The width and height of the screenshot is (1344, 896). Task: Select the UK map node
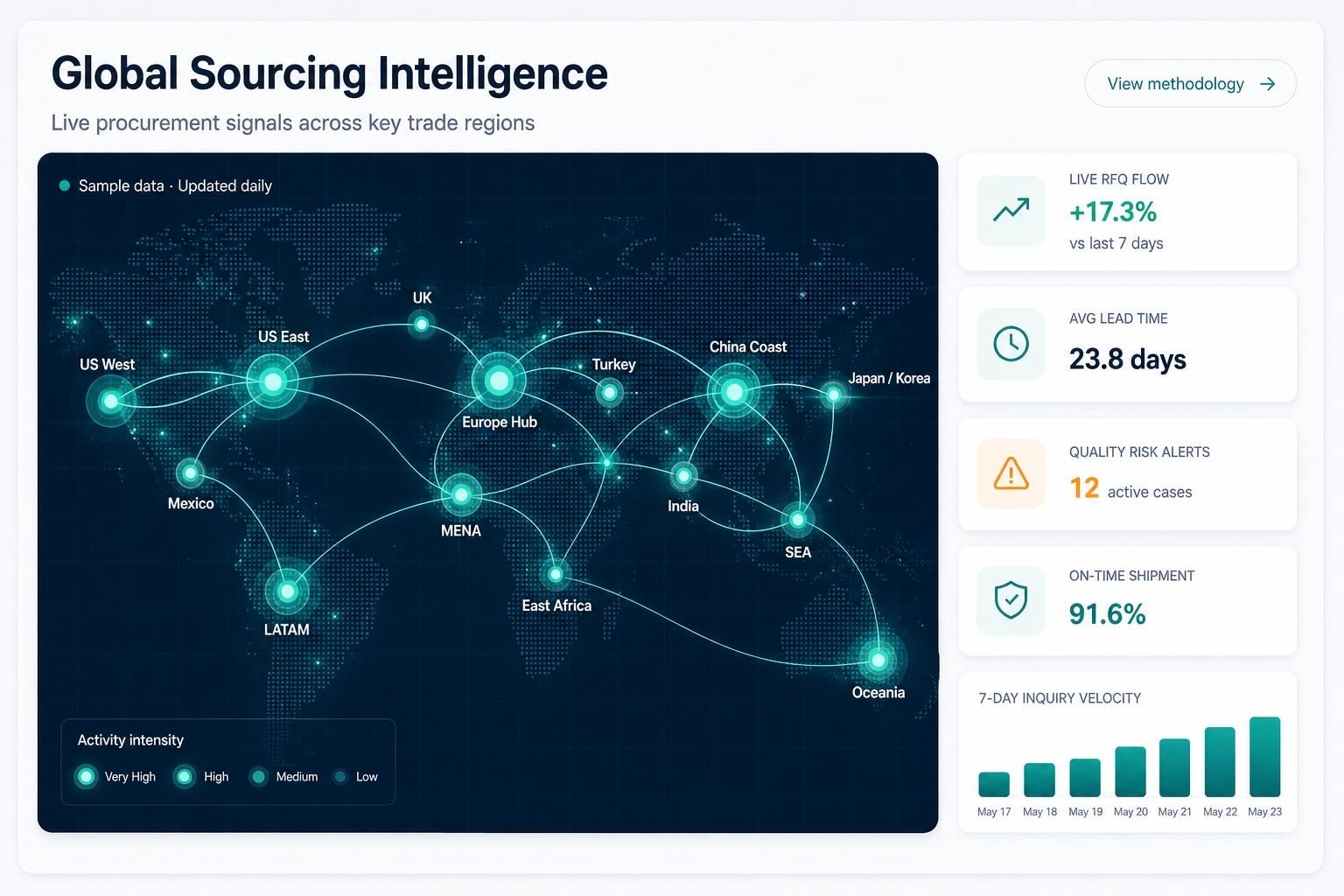(x=422, y=325)
